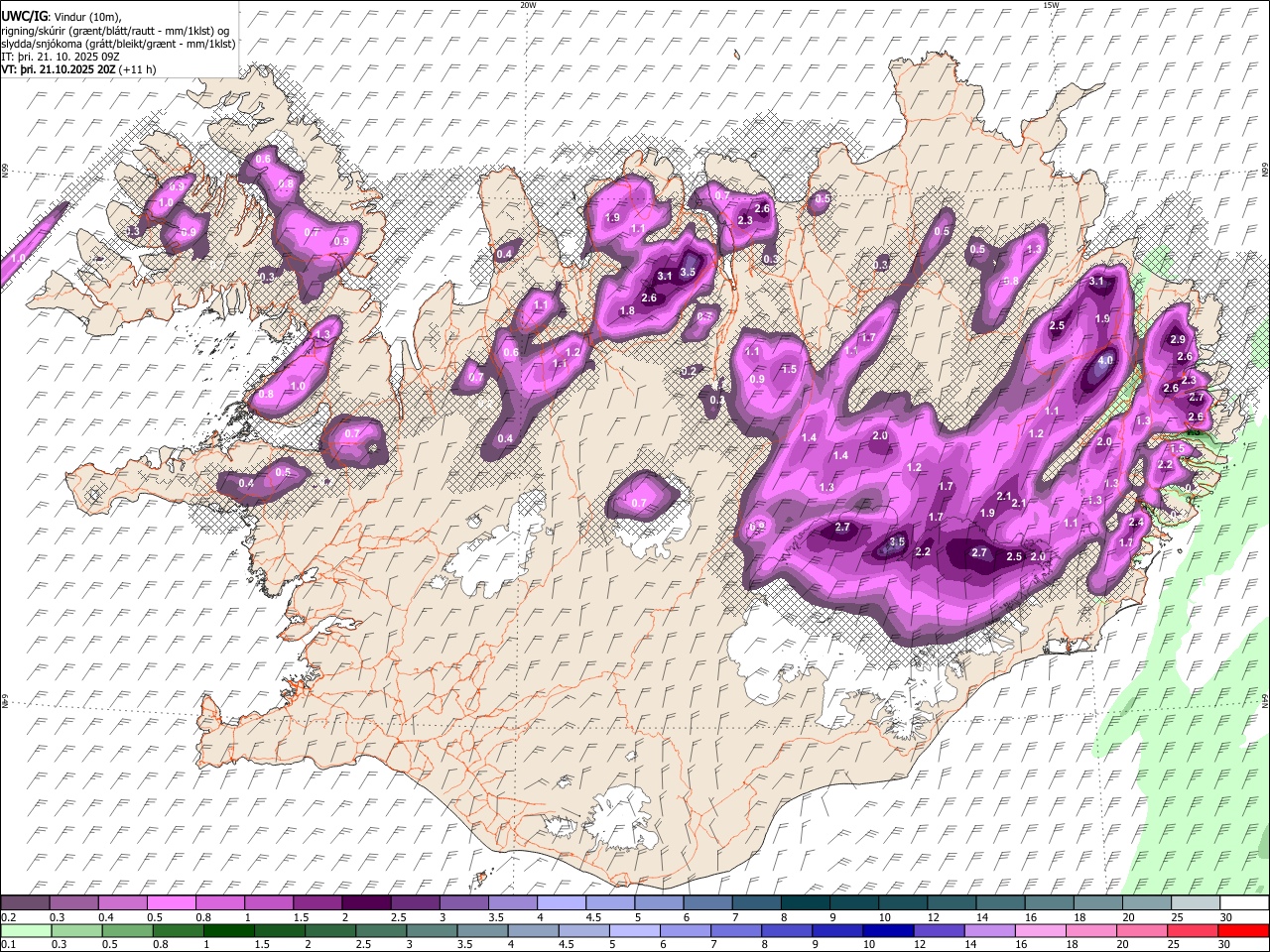Screen dimensions: 1270x952
Task: Click the 'VT: þri. 21.10.2025 20Z (+11 h)' line
Action: point(78,69)
